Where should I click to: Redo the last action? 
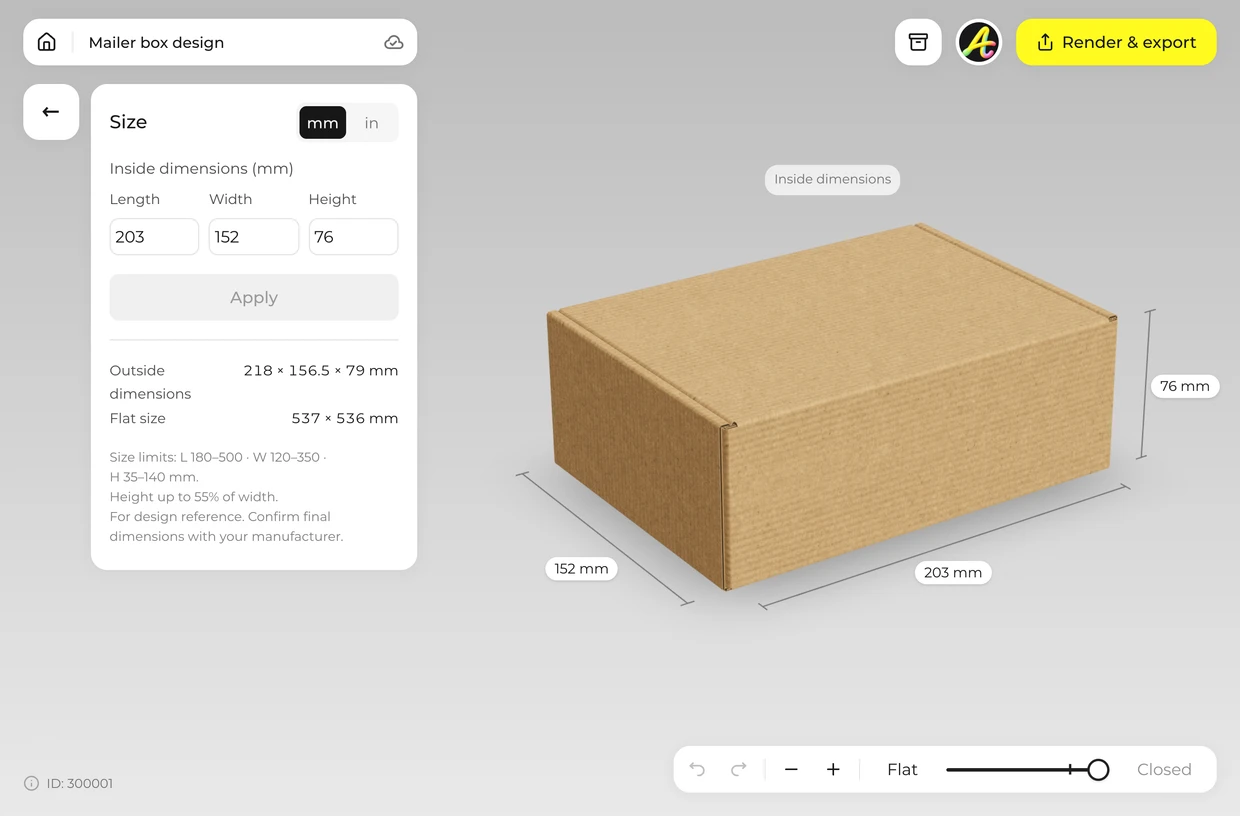[739, 769]
